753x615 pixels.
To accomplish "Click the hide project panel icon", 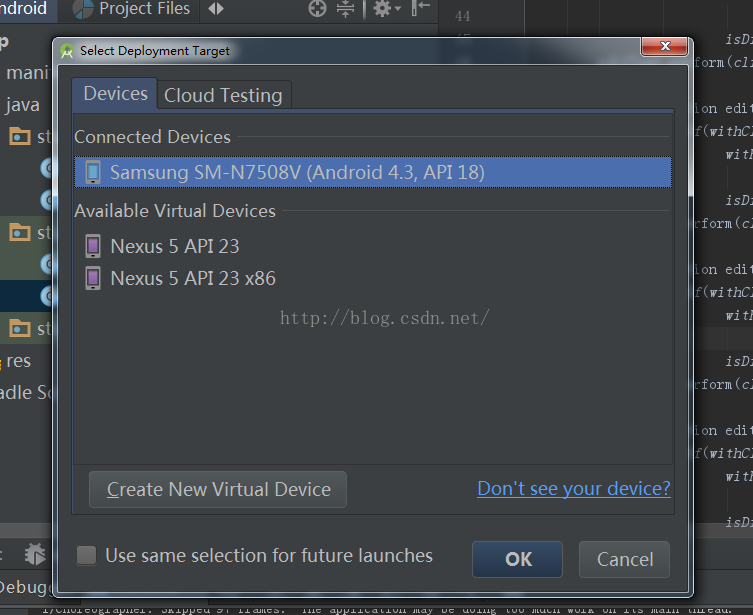I will pyautogui.click(x=421, y=8).
